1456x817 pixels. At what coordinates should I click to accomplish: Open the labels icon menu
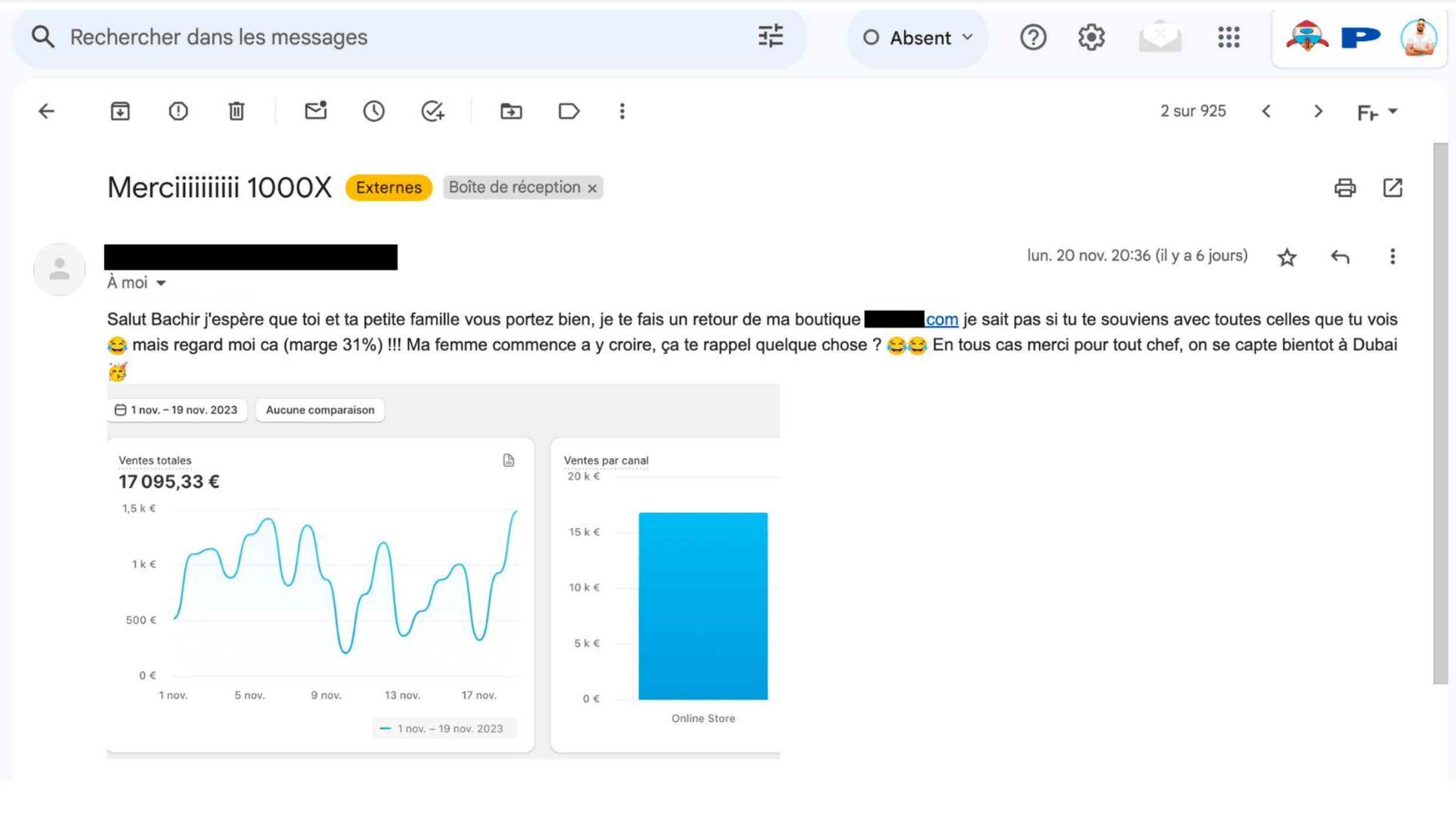tap(569, 111)
